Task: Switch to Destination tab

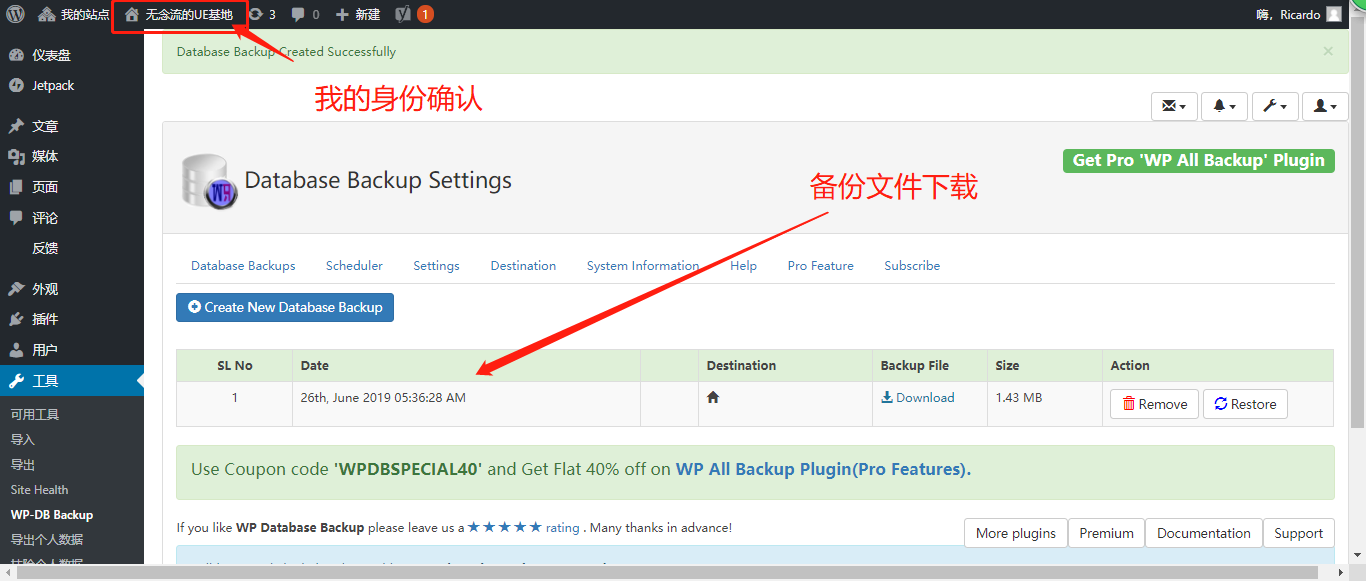Action: (523, 266)
